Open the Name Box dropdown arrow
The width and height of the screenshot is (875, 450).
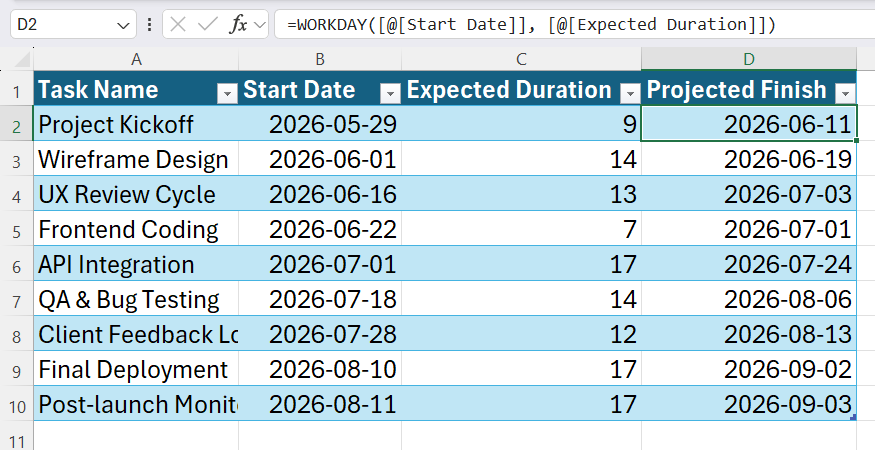pos(123,25)
